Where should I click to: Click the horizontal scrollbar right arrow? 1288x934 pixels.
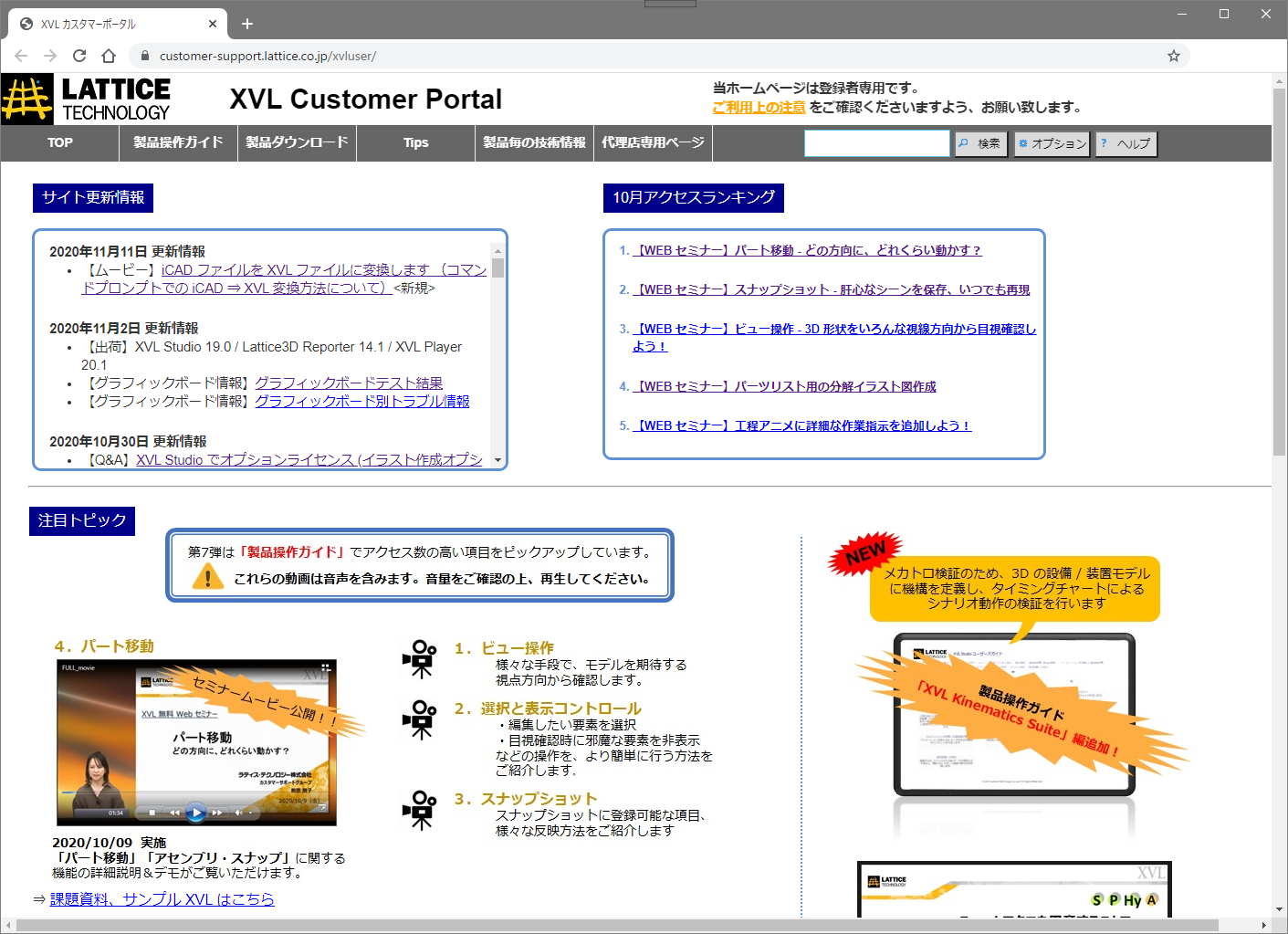coord(1263,926)
